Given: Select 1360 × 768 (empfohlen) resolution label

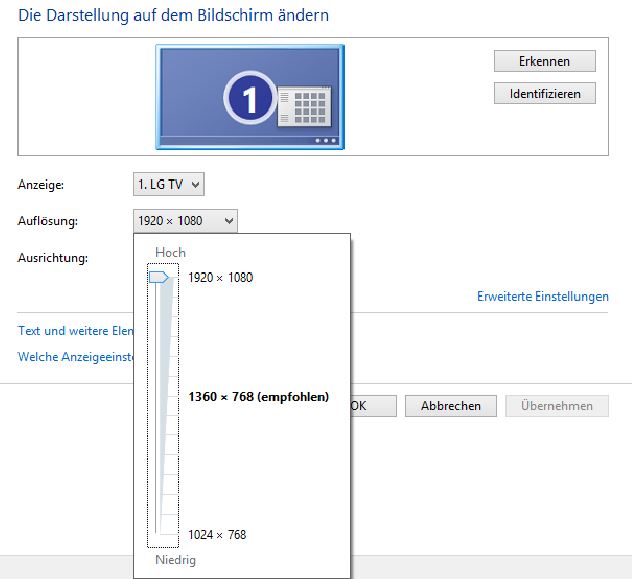Looking at the screenshot, I should pyautogui.click(x=258, y=397).
